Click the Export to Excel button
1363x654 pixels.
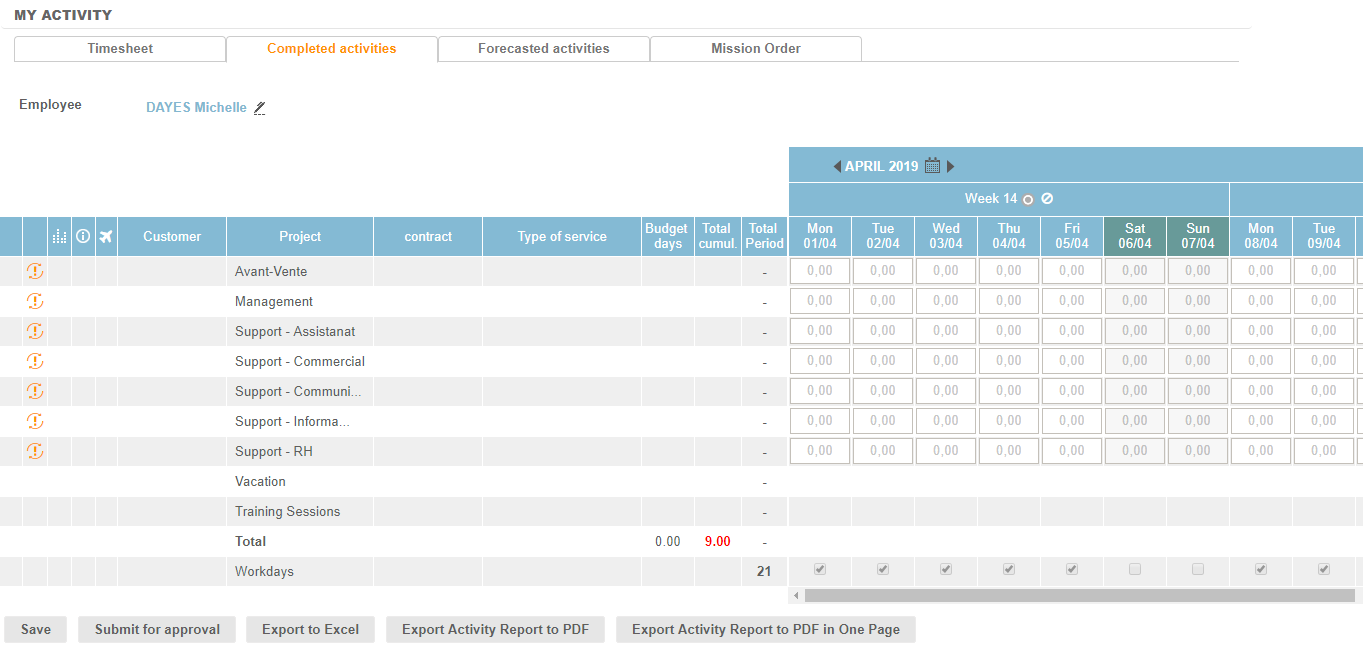pyautogui.click(x=310, y=630)
